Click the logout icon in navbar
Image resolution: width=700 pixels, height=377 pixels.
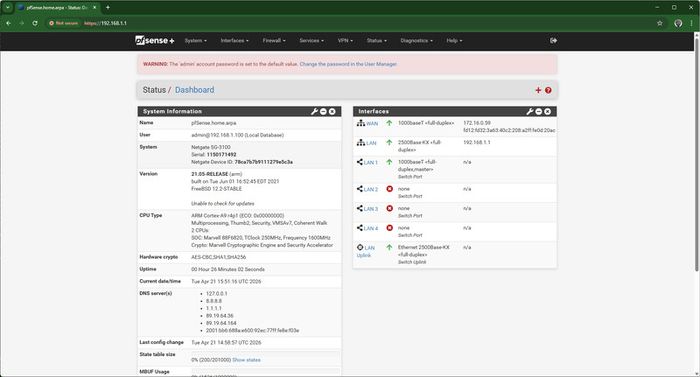click(554, 41)
